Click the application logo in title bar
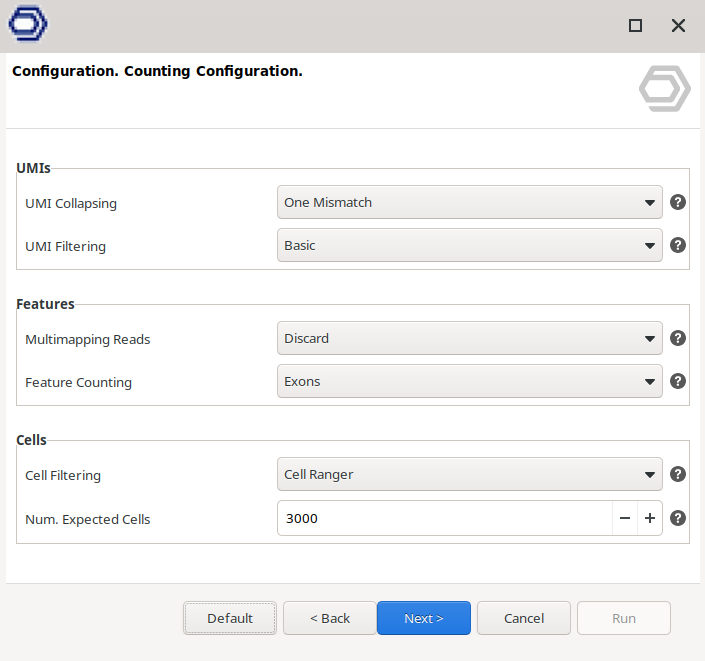The image size is (705, 661). 27,25
